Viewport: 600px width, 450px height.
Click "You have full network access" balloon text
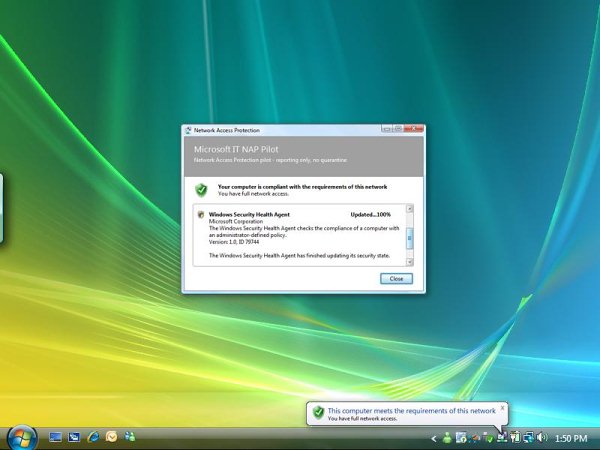(x=362, y=419)
